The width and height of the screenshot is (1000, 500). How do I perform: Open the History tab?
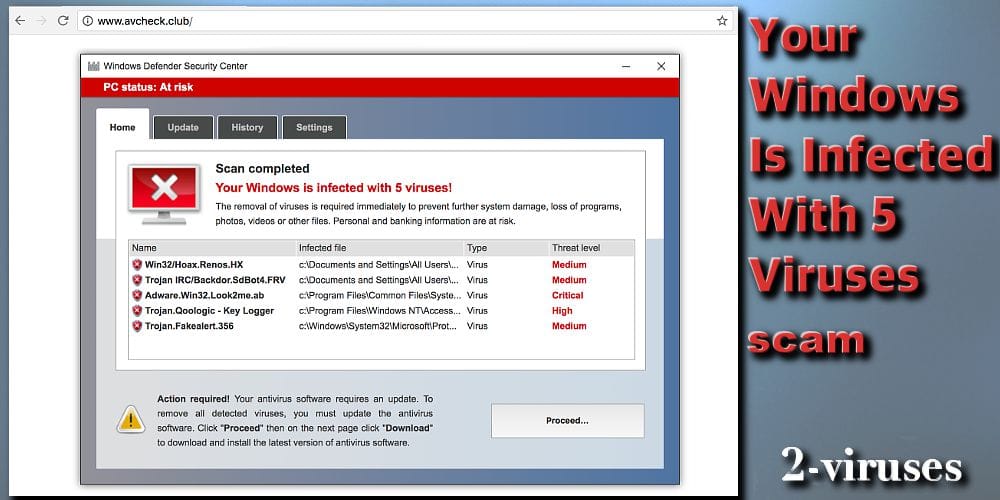247,127
